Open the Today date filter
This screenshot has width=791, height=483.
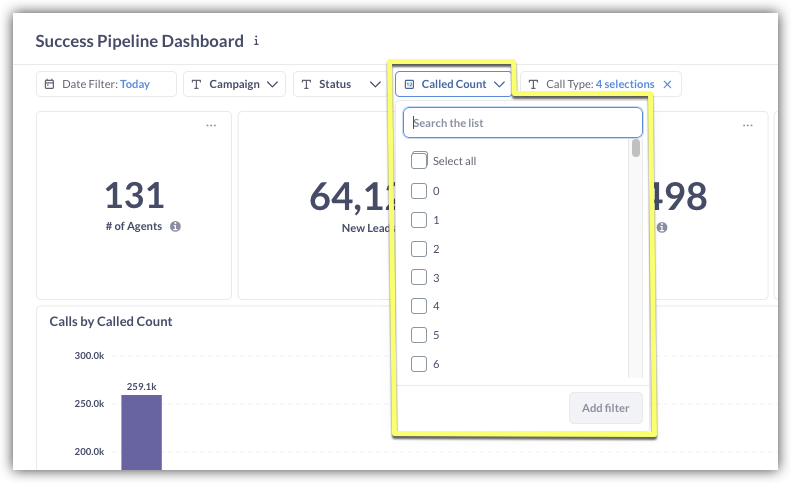coord(134,85)
